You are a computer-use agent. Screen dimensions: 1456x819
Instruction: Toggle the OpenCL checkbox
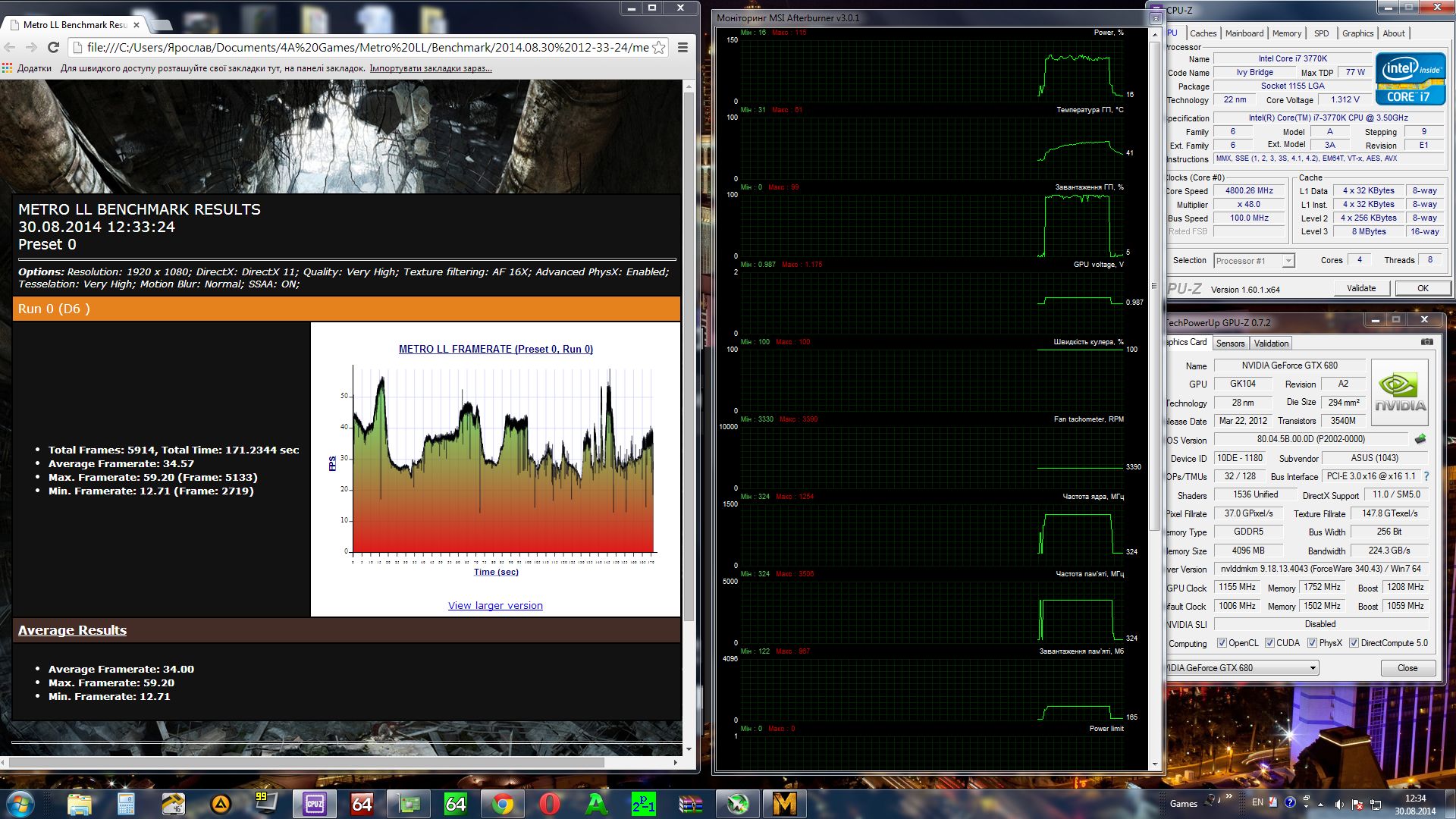point(1222,643)
